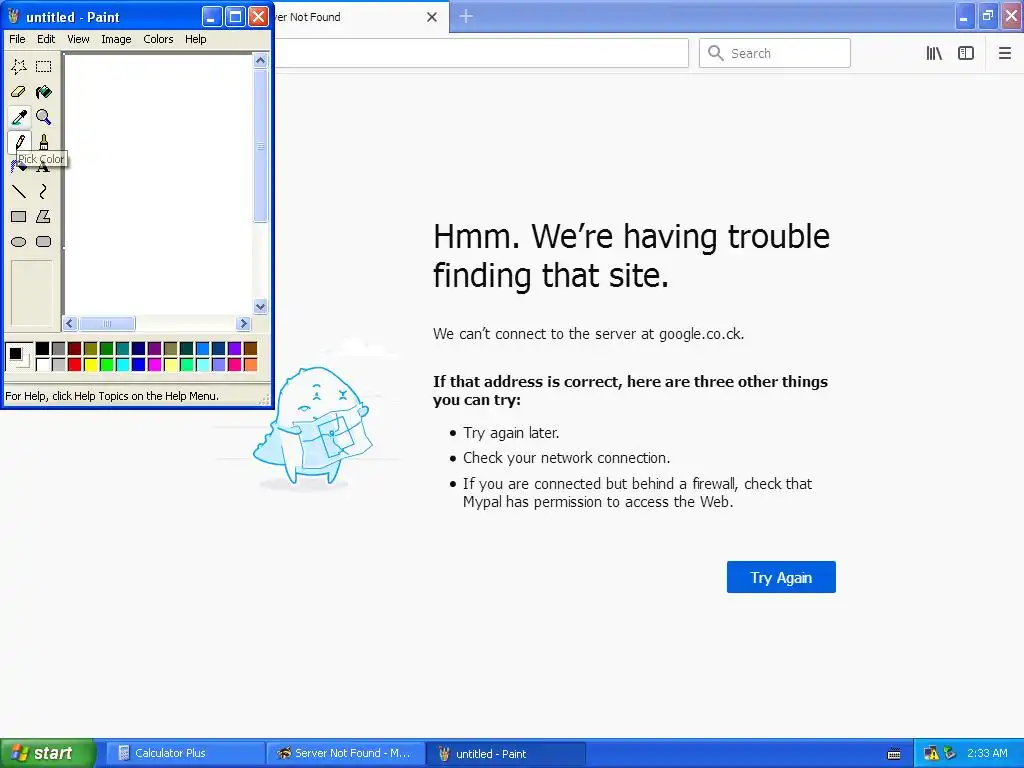Open Paint's Image menu
The height and width of the screenshot is (768, 1024).
pyautogui.click(x=116, y=39)
